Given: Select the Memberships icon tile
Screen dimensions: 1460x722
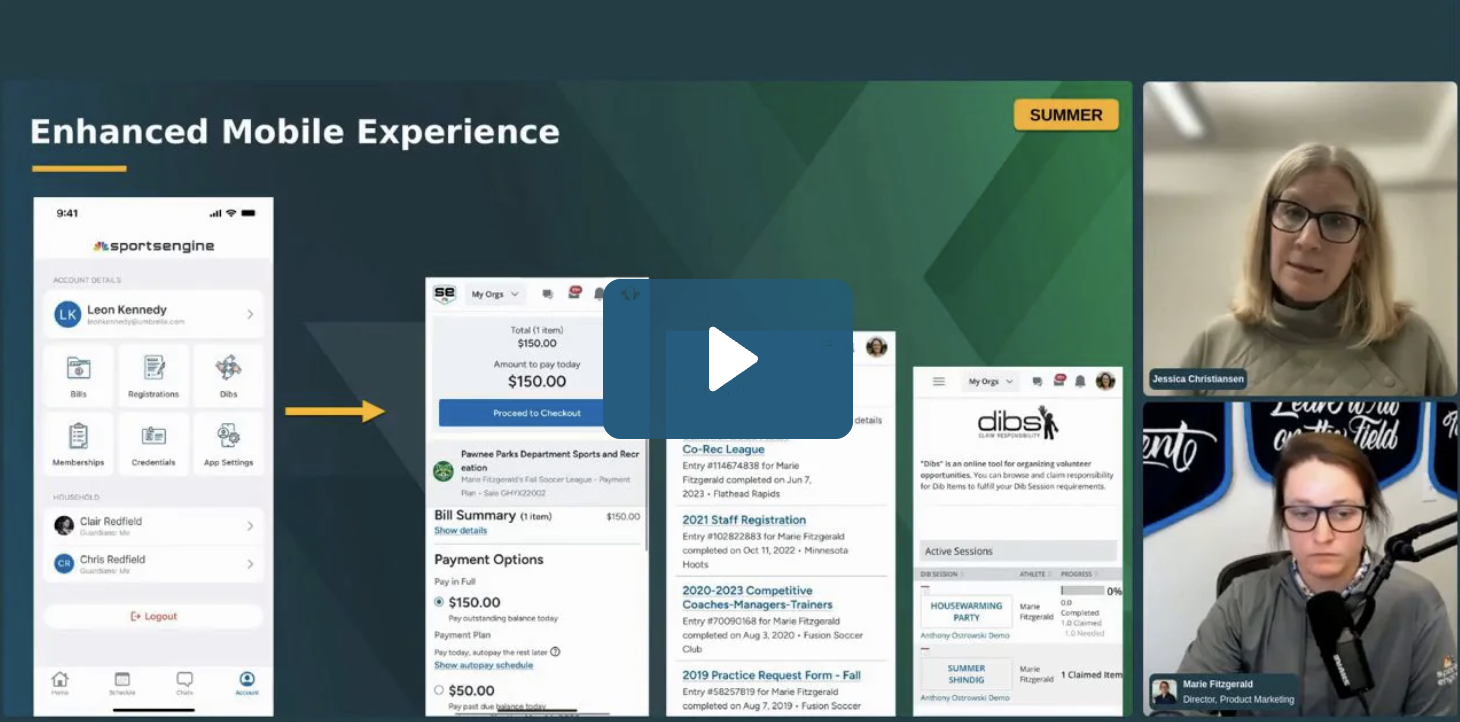Looking at the screenshot, I should 79,443.
